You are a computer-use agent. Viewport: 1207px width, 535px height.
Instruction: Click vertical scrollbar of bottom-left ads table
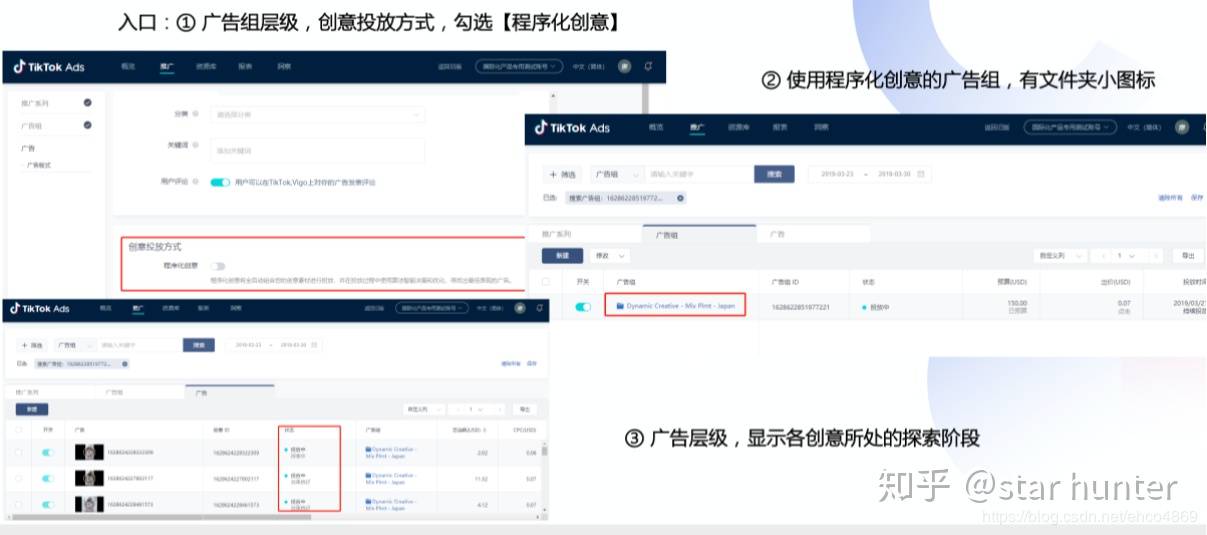coord(544,451)
